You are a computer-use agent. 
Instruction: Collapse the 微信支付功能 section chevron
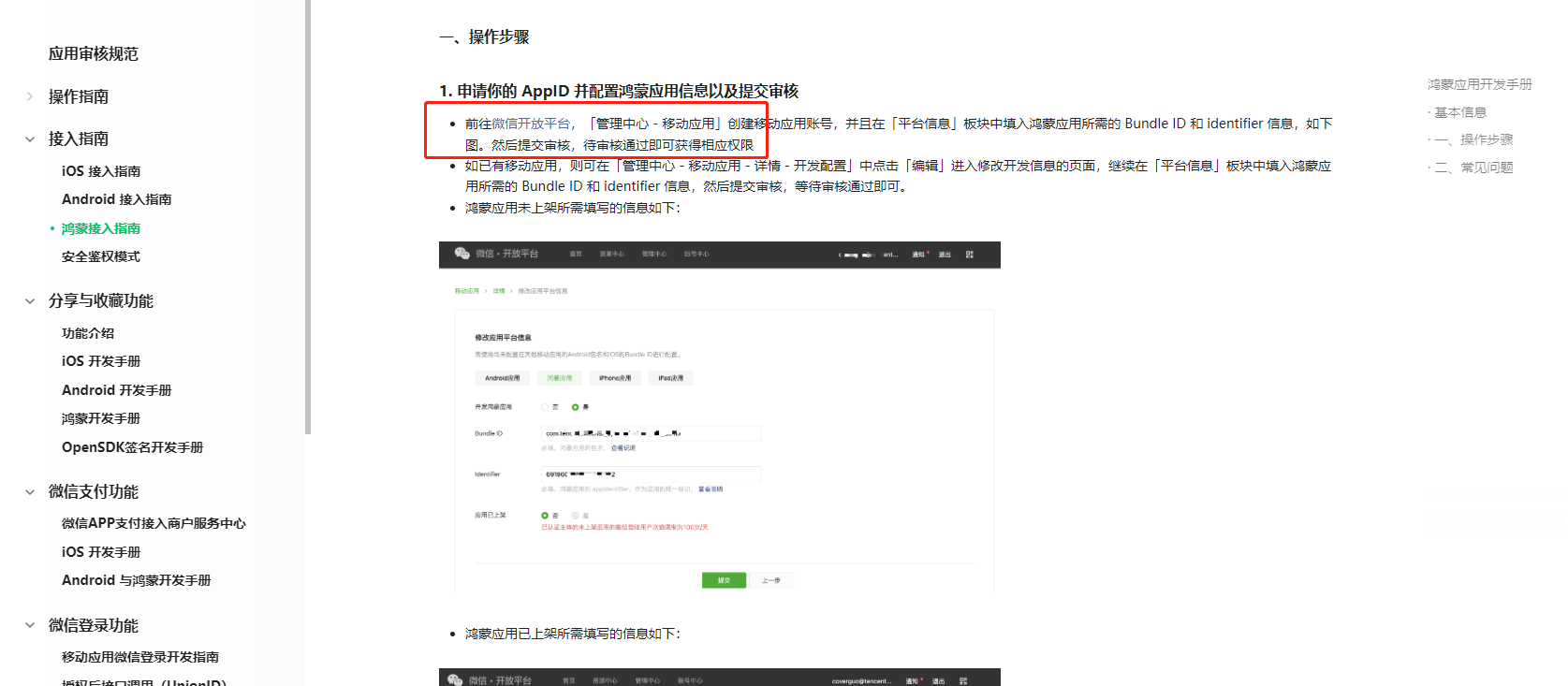click(30, 492)
